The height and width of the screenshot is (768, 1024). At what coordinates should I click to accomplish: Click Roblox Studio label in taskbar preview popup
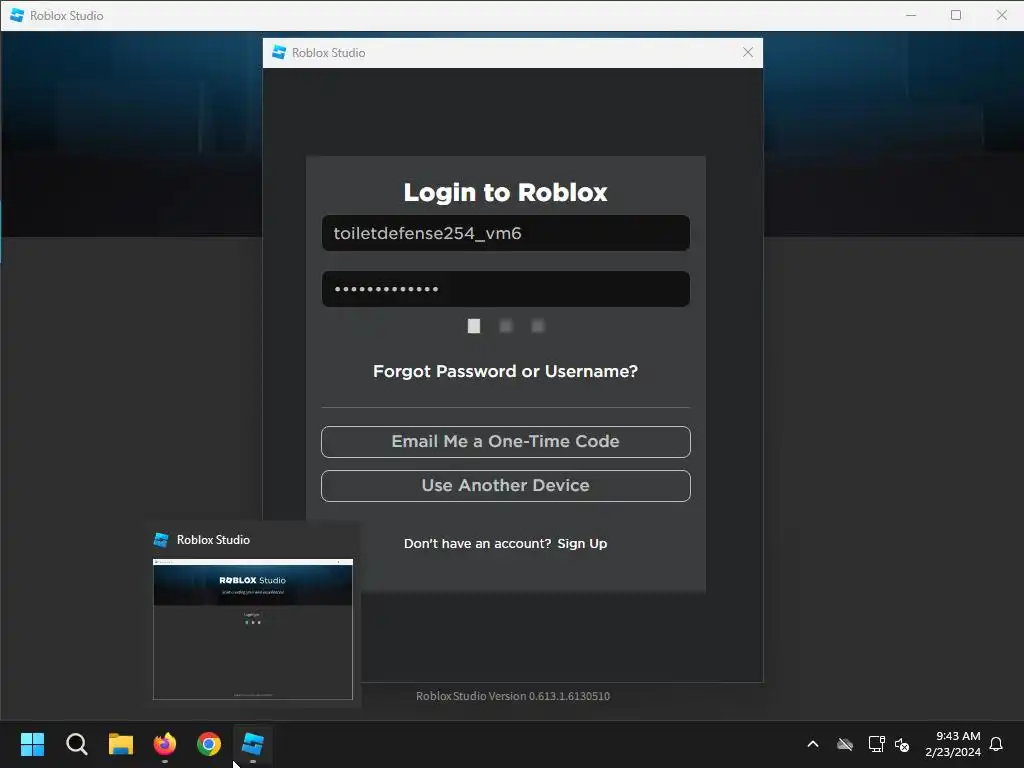tap(213, 540)
